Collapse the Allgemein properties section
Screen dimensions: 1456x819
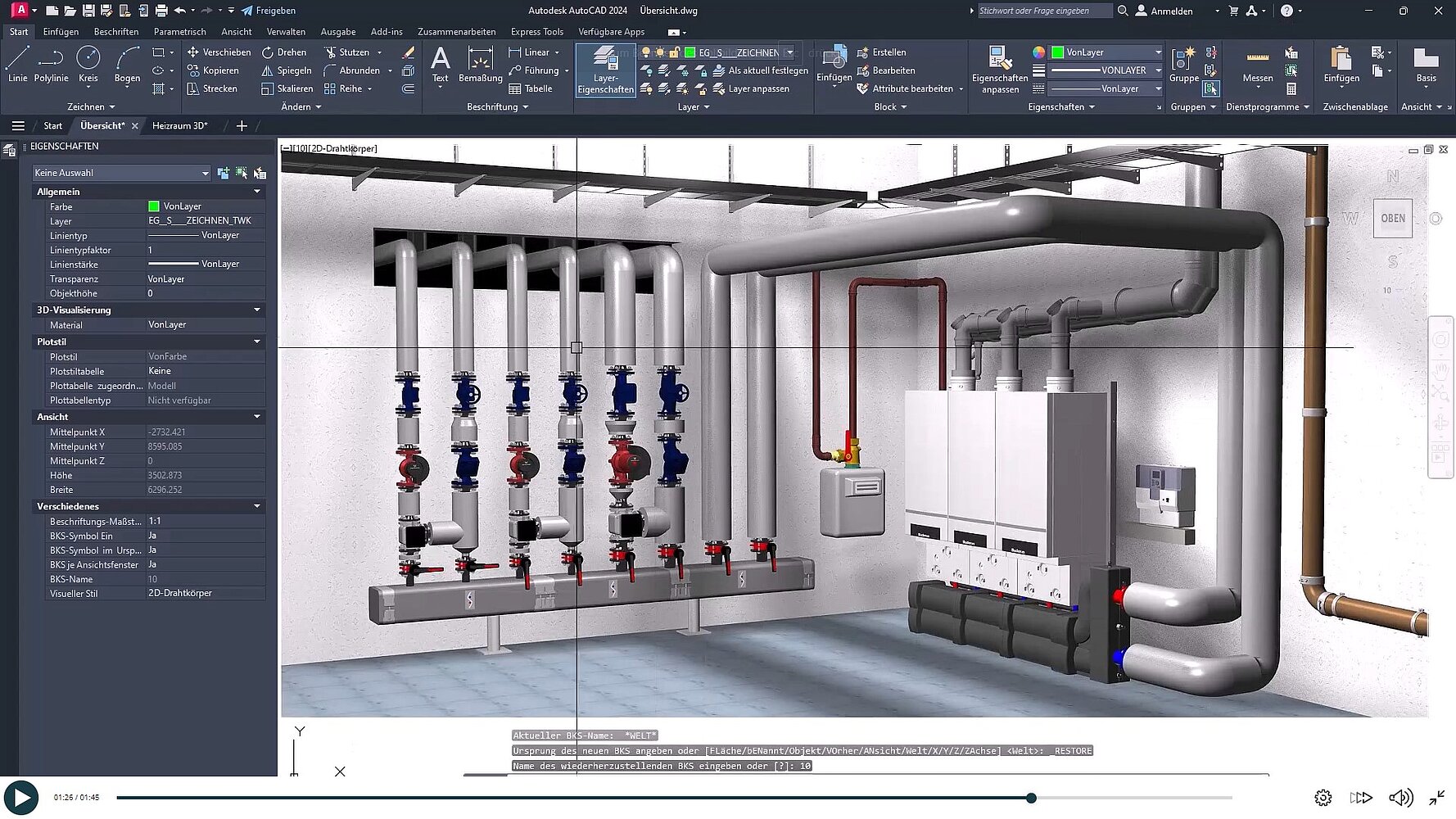pos(257,192)
